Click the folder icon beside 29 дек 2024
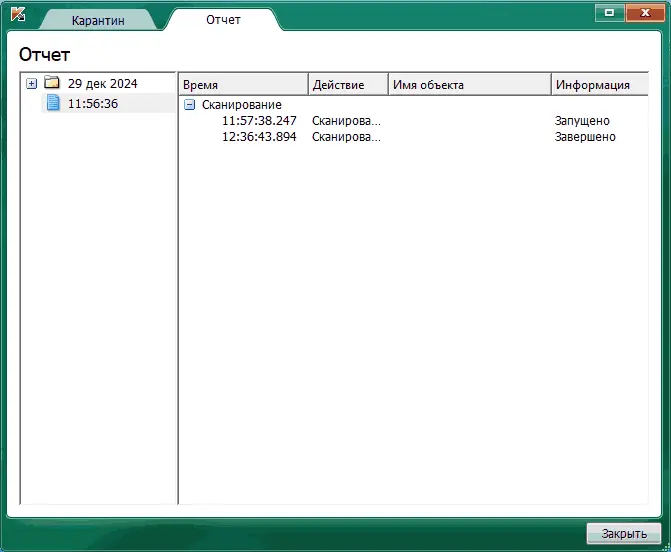This screenshot has width=671, height=552. coord(52,82)
